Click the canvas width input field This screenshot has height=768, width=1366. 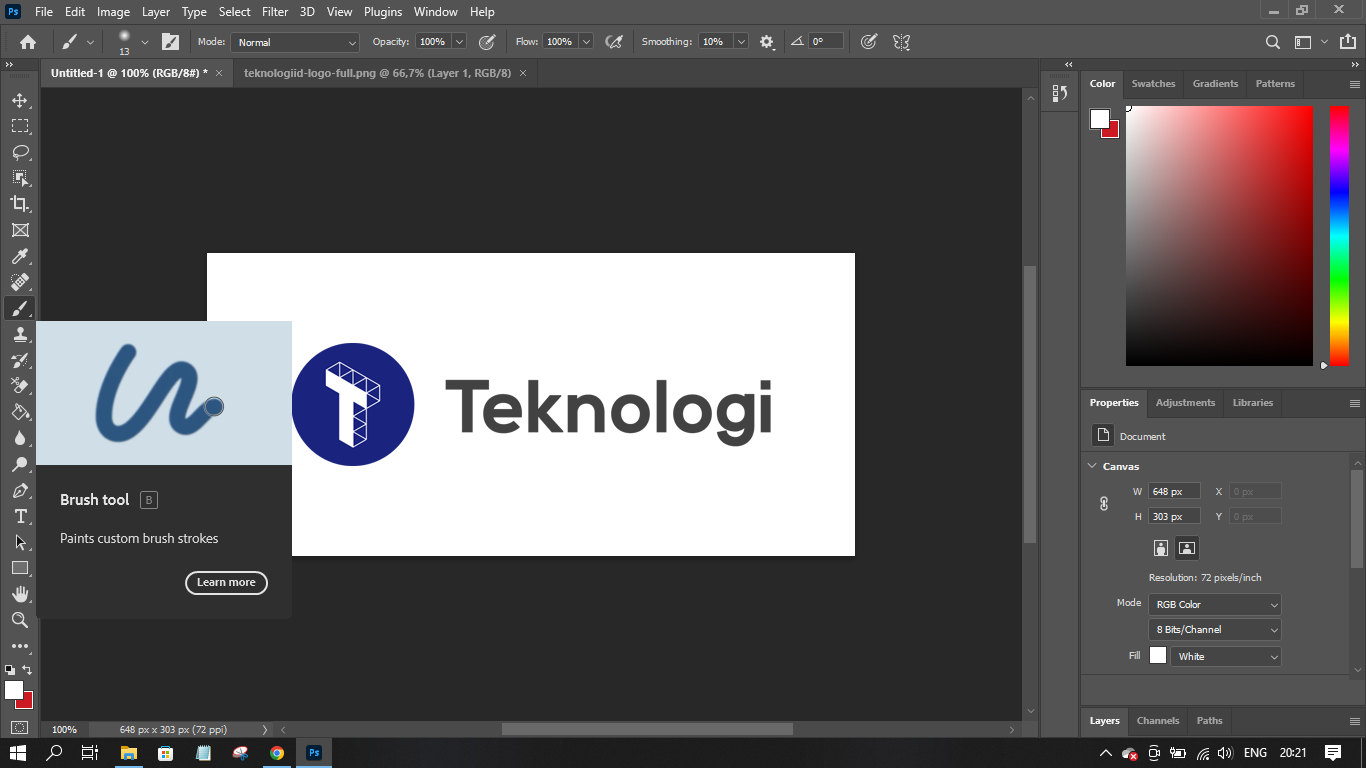[x=1174, y=491]
